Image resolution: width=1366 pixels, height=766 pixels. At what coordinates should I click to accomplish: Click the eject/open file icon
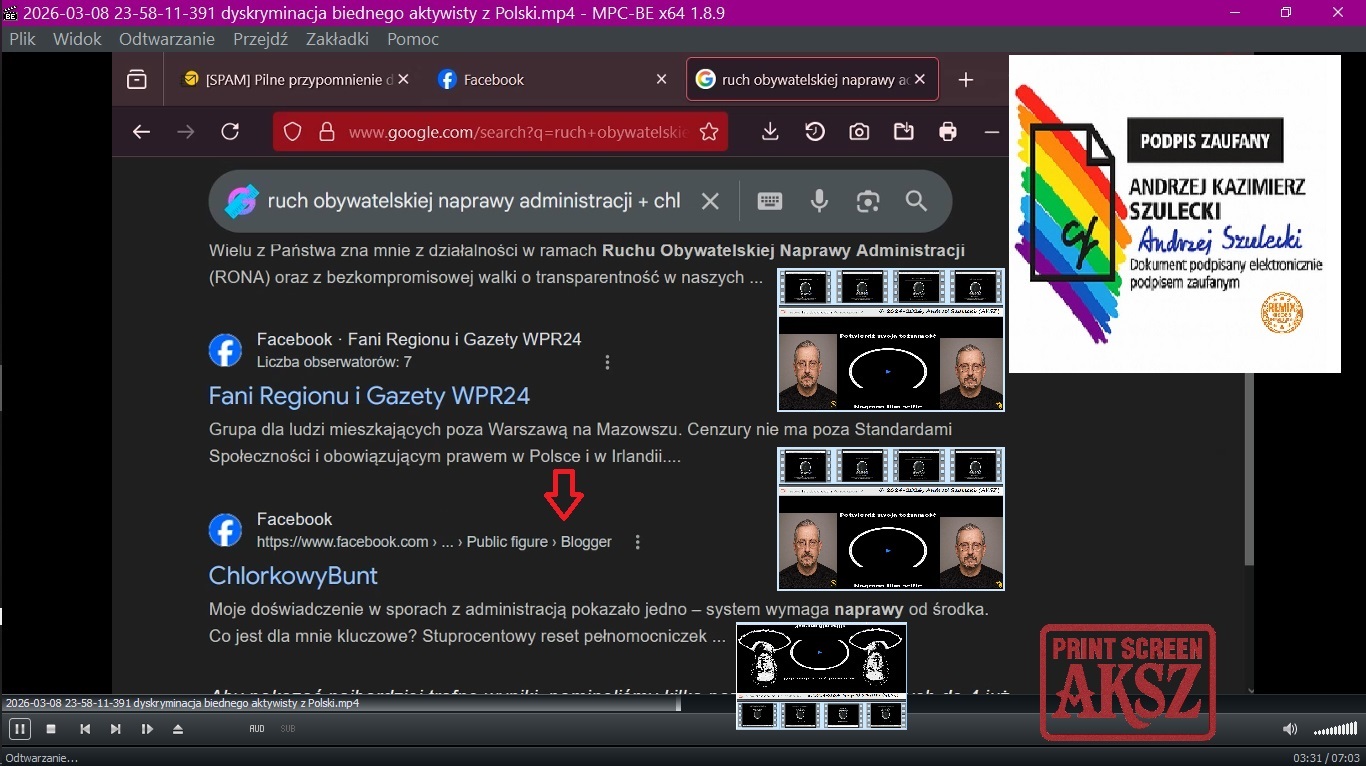(178, 729)
